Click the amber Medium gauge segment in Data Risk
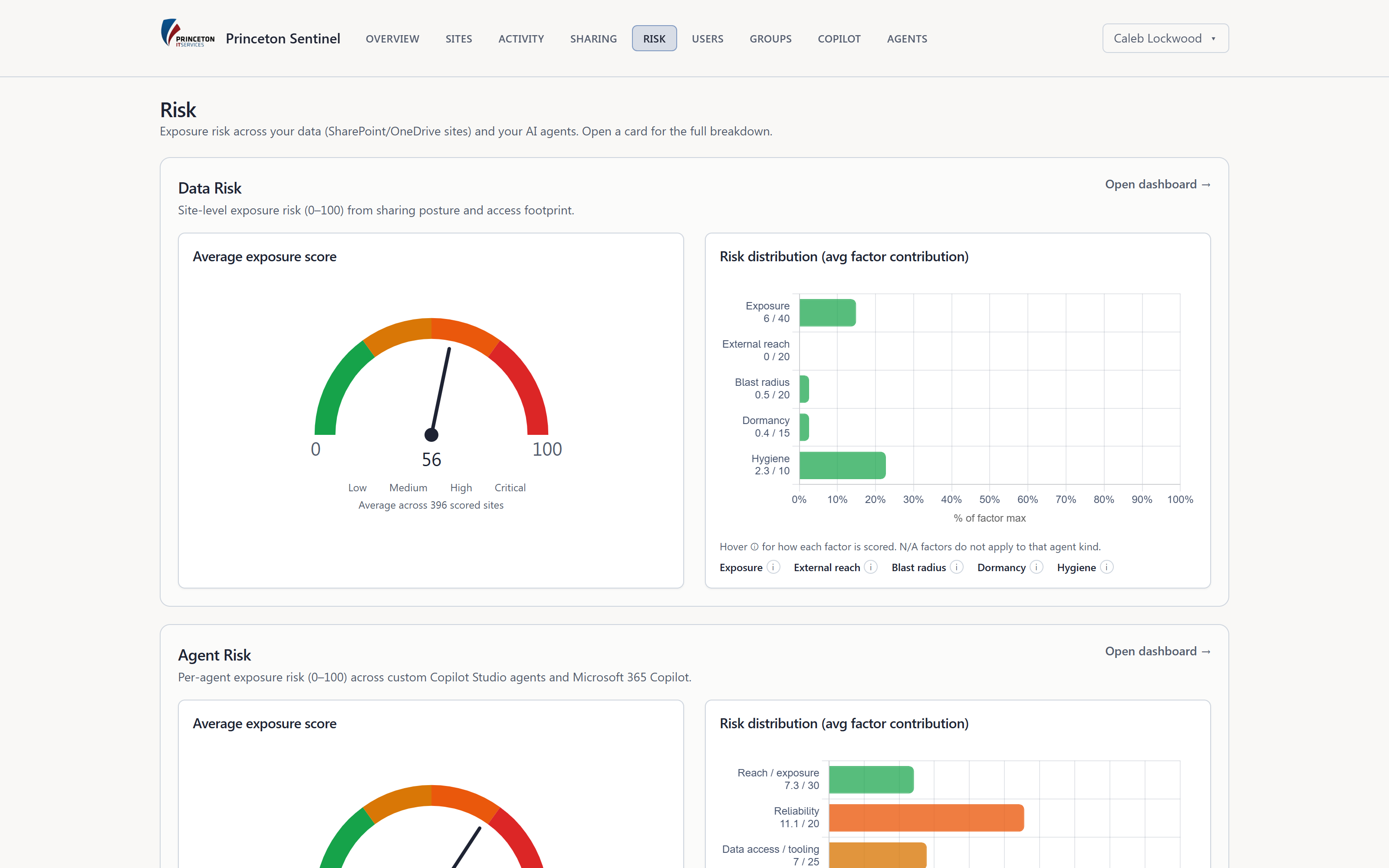The width and height of the screenshot is (1389, 868). pyautogui.click(x=401, y=334)
